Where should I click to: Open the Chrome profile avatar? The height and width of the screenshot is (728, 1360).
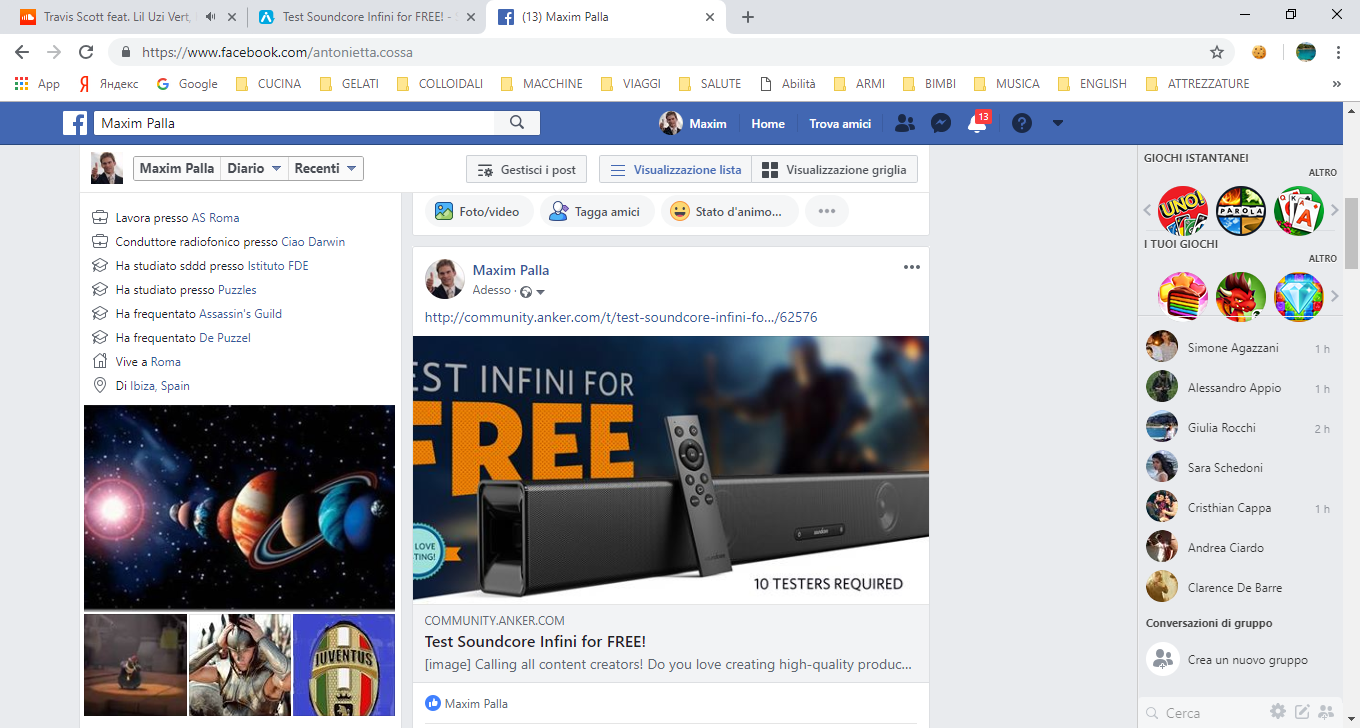[1306, 52]
